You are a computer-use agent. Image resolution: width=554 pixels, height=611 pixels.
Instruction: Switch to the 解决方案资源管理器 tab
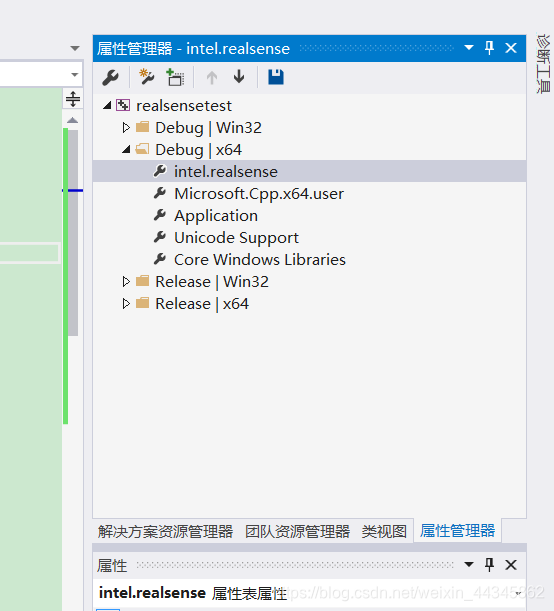[x=165, y=532]
